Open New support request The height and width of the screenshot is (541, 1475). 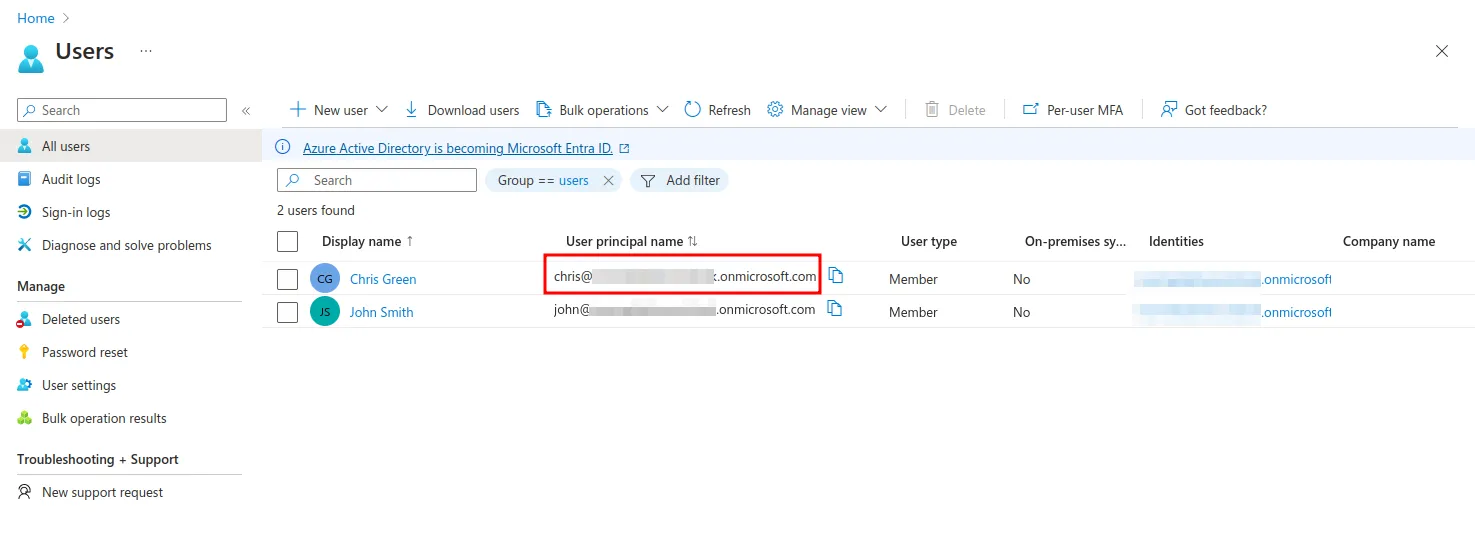(102, 492)
